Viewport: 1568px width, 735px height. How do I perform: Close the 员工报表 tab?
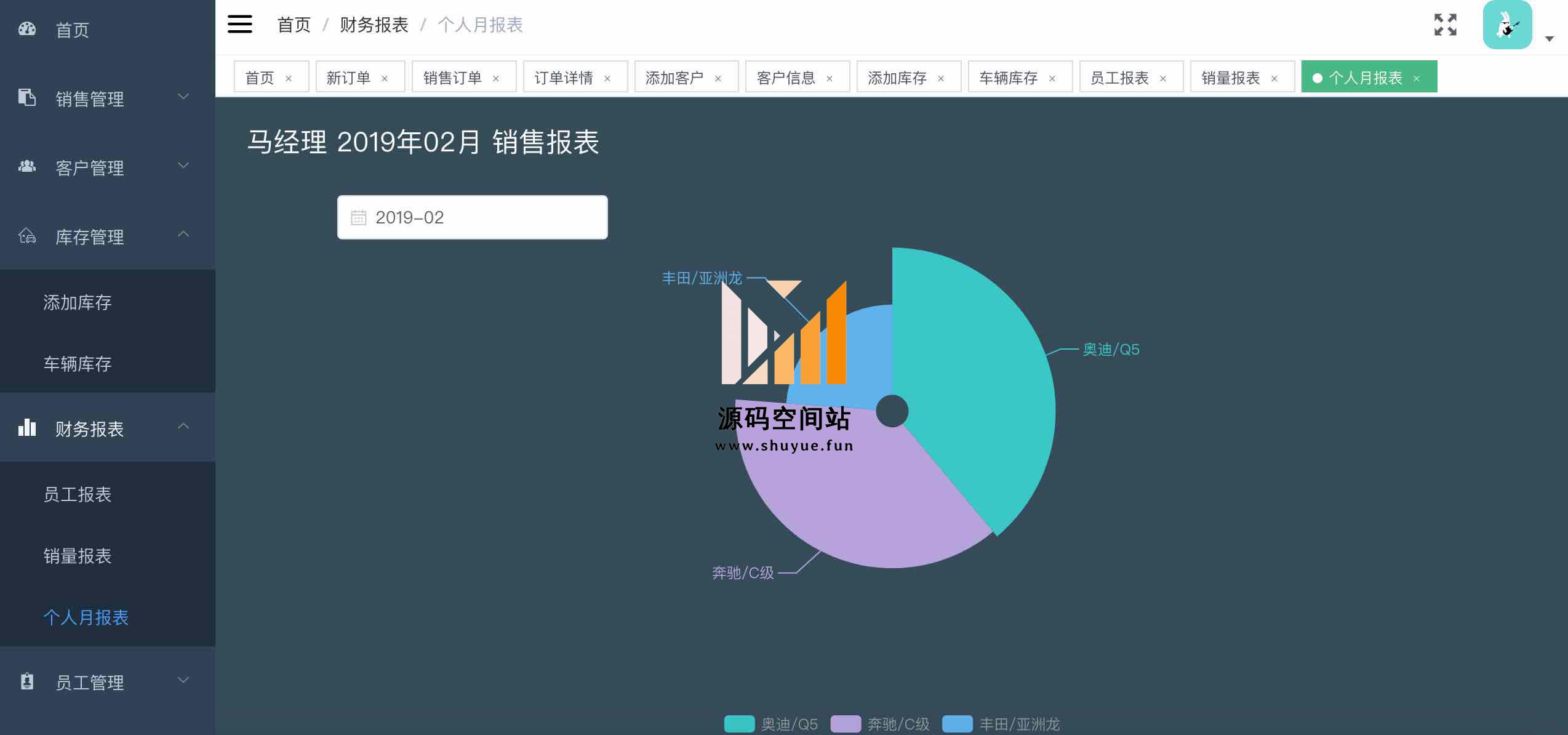click(1163, 79)
